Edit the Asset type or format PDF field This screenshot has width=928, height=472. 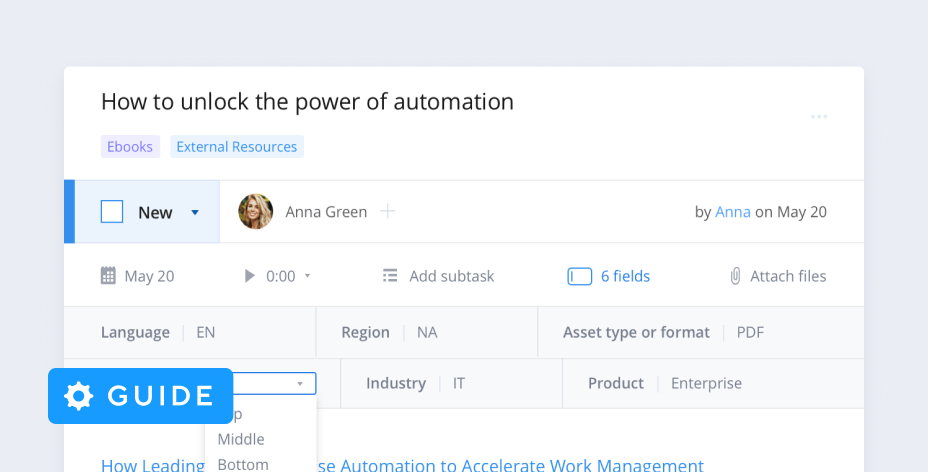pyautogui.click(x=750, y=332)
